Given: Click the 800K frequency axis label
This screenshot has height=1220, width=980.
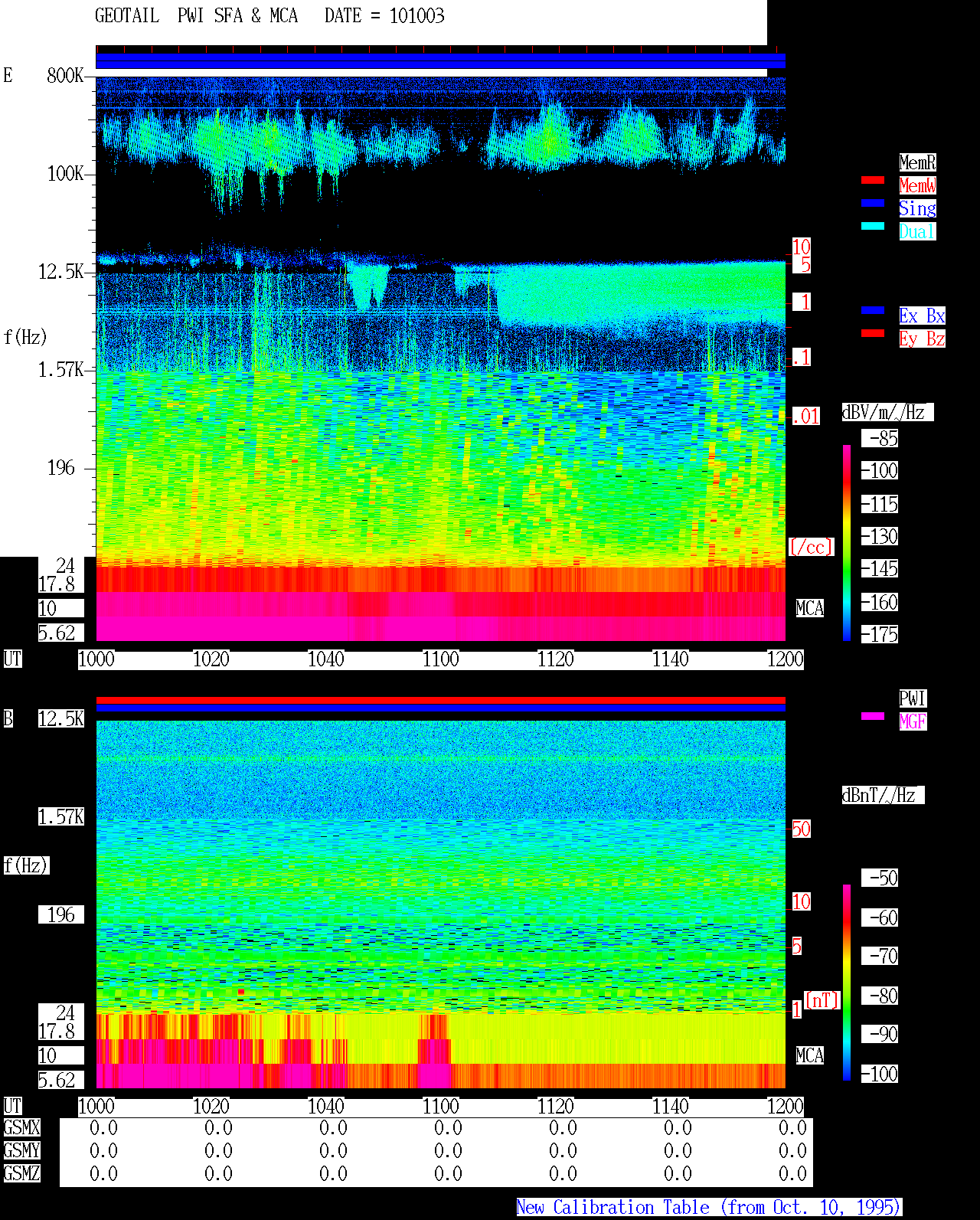Looking at the screenshot, I should click(x=65, y=75).
